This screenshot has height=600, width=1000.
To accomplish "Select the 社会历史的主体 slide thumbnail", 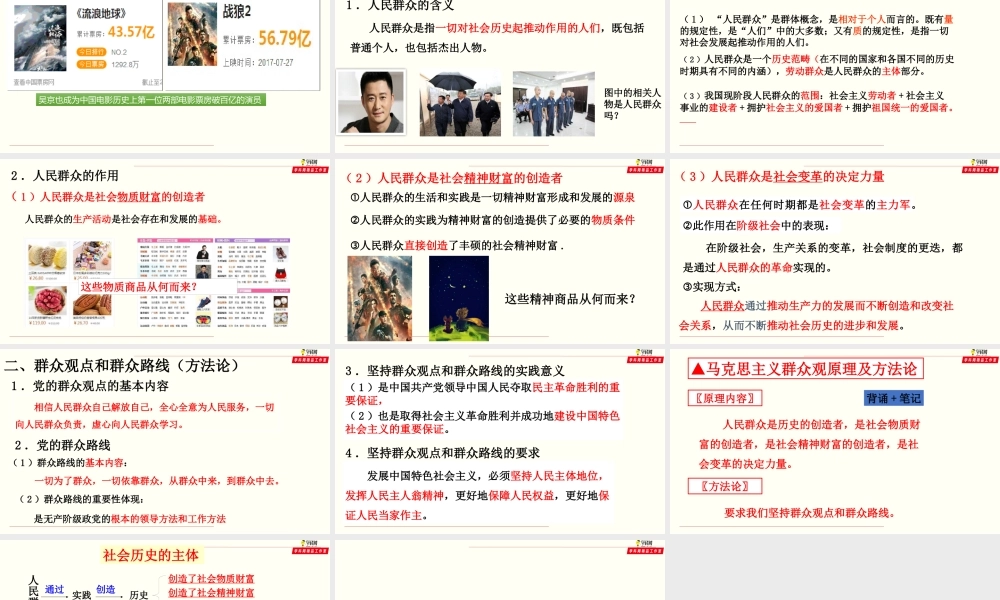I will click(165, 570).
